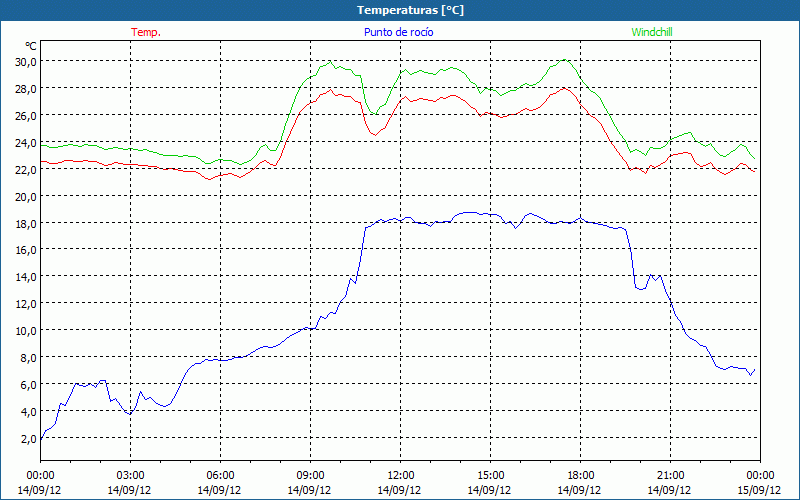Click the 4,0 y-axis value
This screenshot has width=800, height=500.
click(29, 411)
